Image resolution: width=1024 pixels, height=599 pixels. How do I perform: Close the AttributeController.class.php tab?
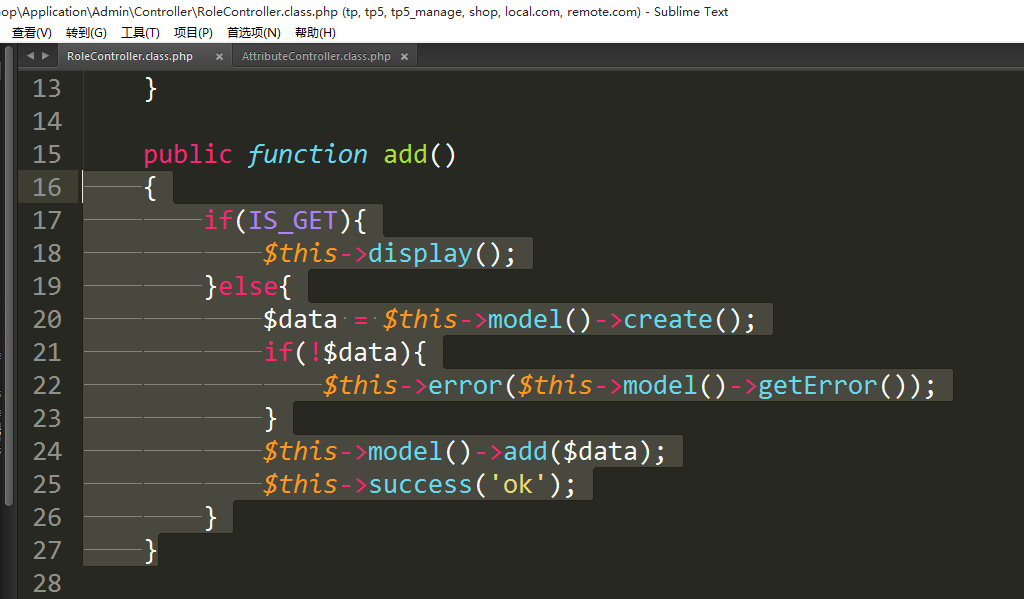point(404,57)
